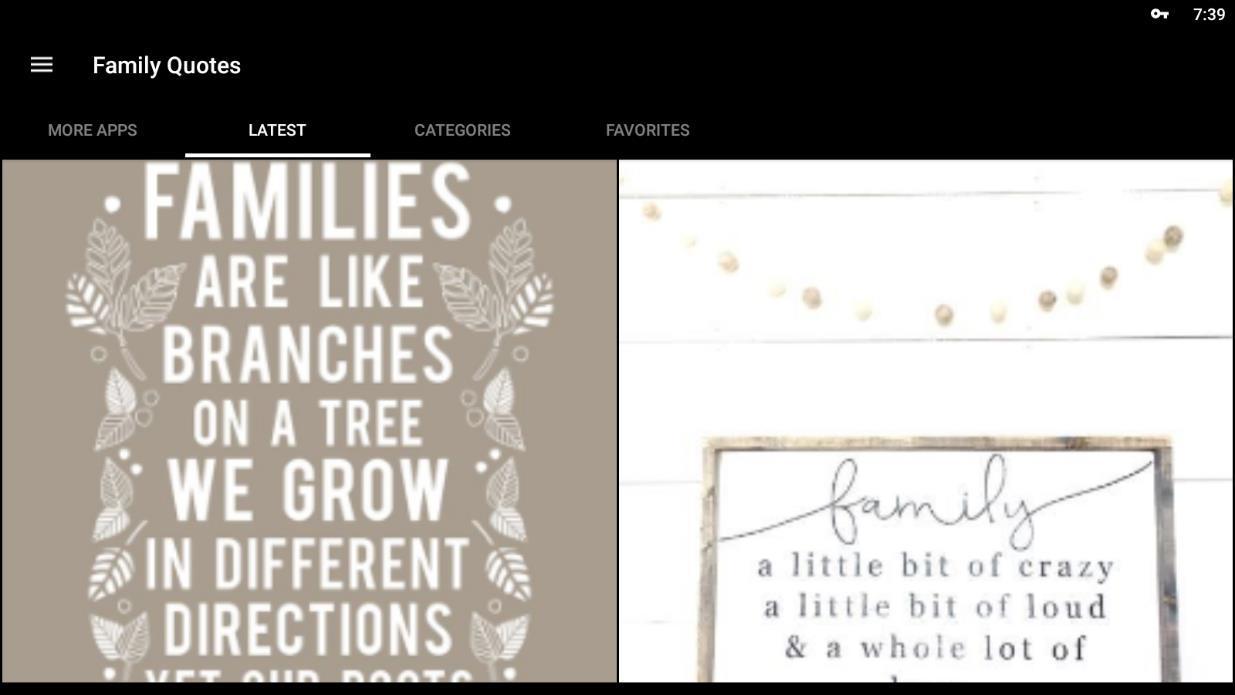Tap '& a whole lot of' text on sign
The width and height of the screenshot is (1235, 695).
[935, 648]
